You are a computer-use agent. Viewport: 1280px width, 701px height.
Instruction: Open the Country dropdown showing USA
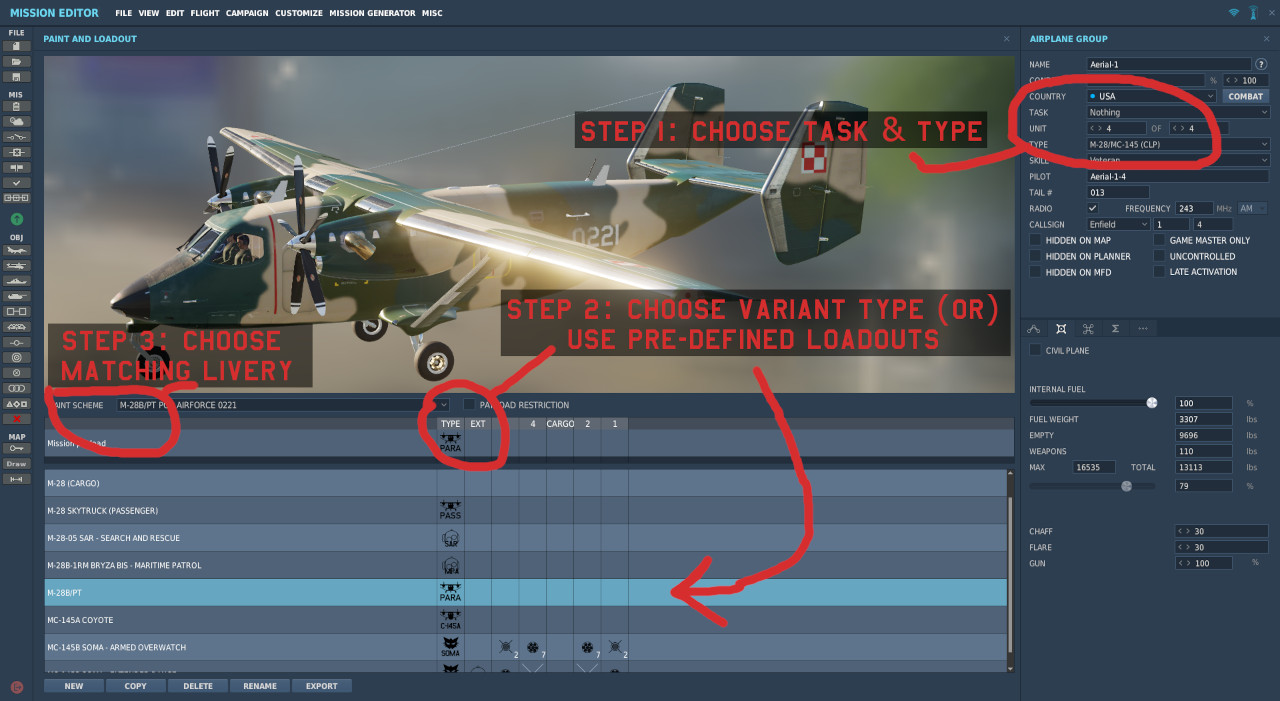[x=1151, y=97]
